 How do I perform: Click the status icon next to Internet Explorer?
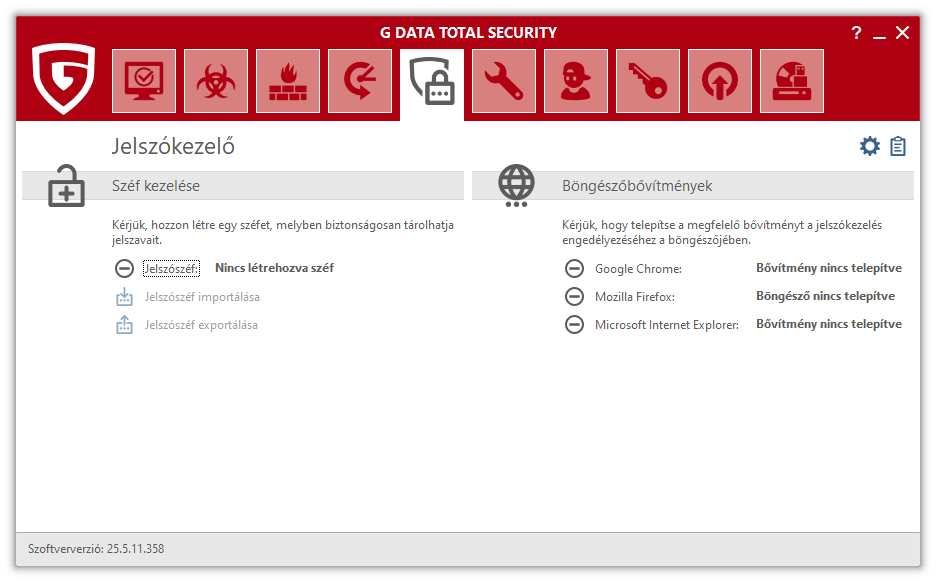(574, 325)
